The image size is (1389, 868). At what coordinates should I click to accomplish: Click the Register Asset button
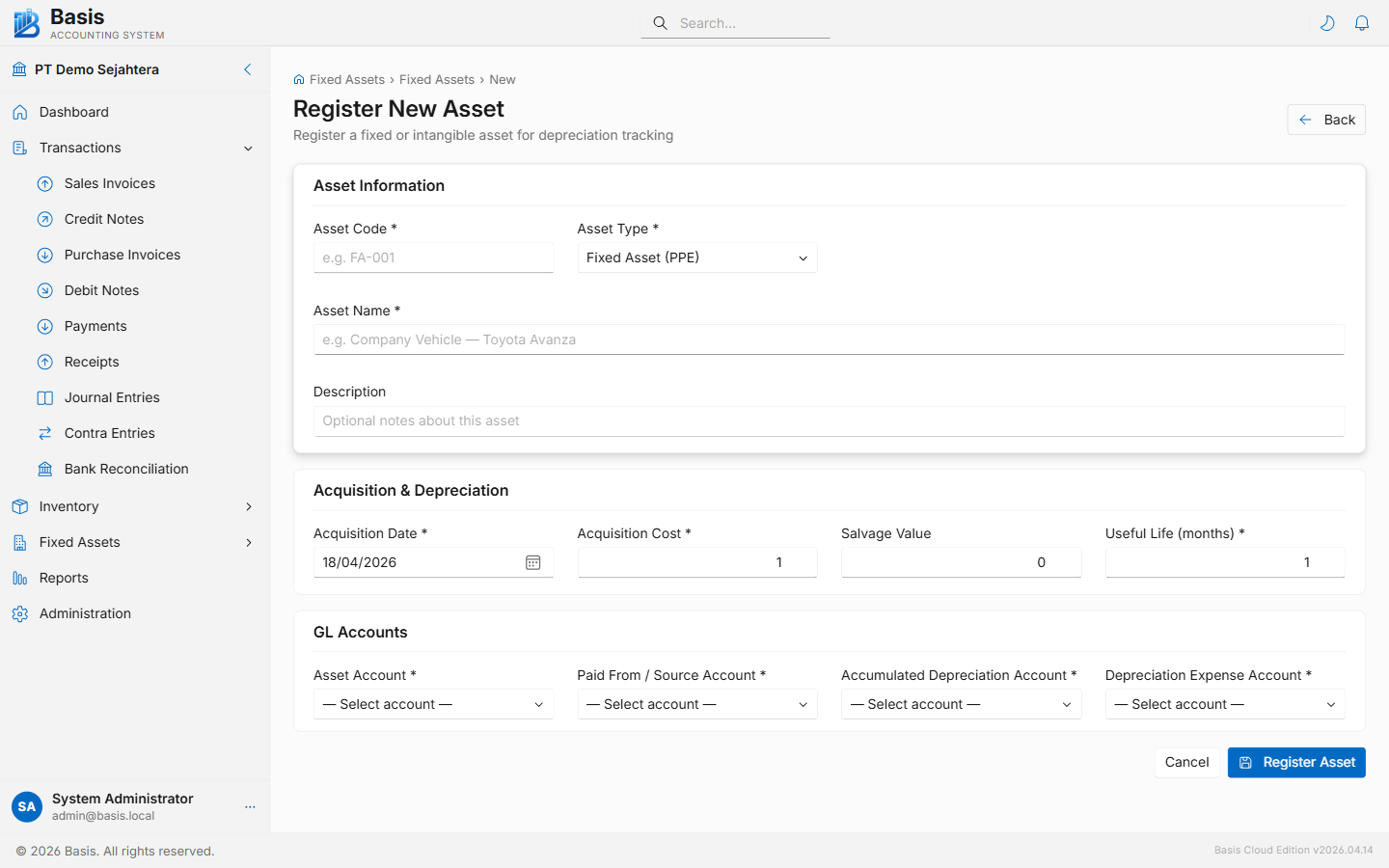click(1296, 762)
